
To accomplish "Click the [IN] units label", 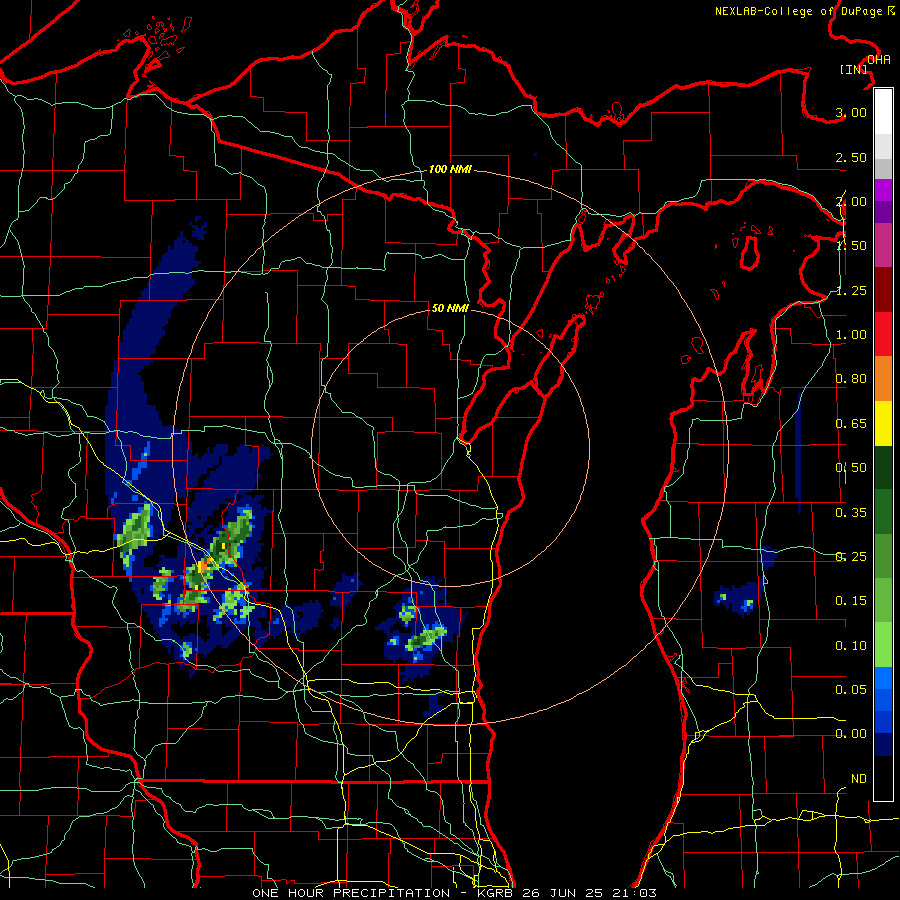I will [x=853, y=69].
